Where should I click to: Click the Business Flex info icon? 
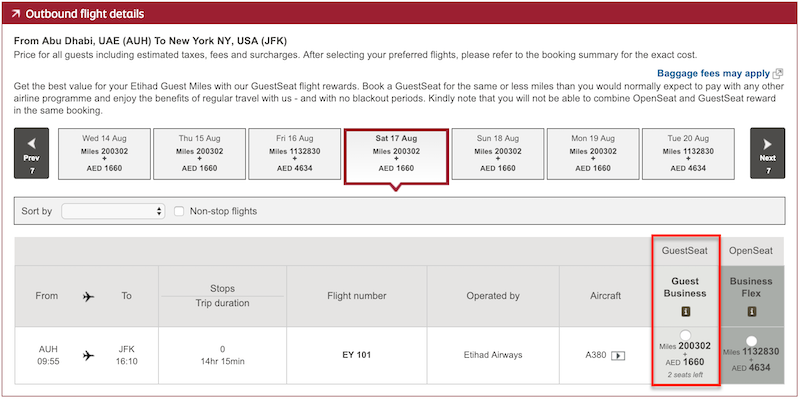(x=752, y=311)
